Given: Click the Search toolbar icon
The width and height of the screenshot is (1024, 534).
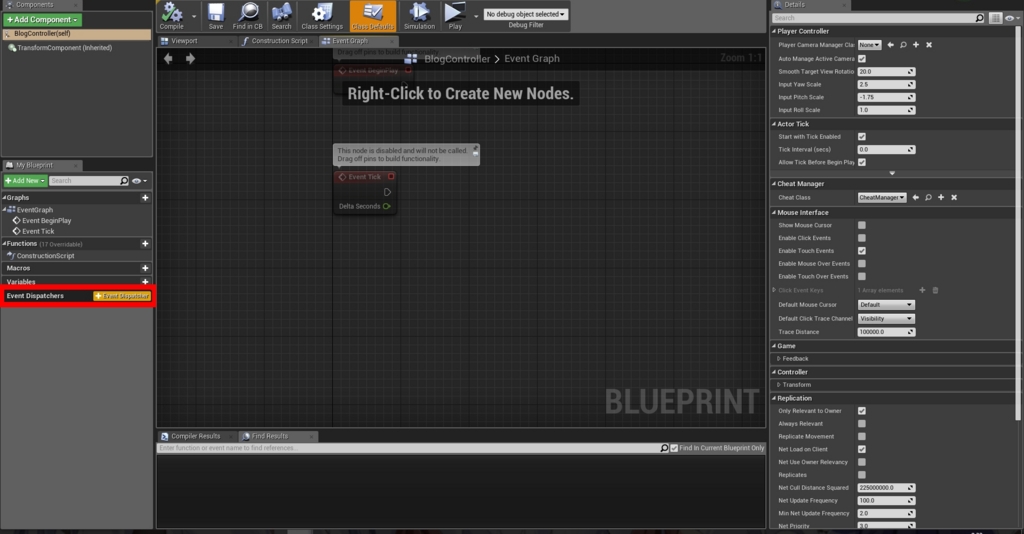Looking at the screenshot, I should point(281,16).
